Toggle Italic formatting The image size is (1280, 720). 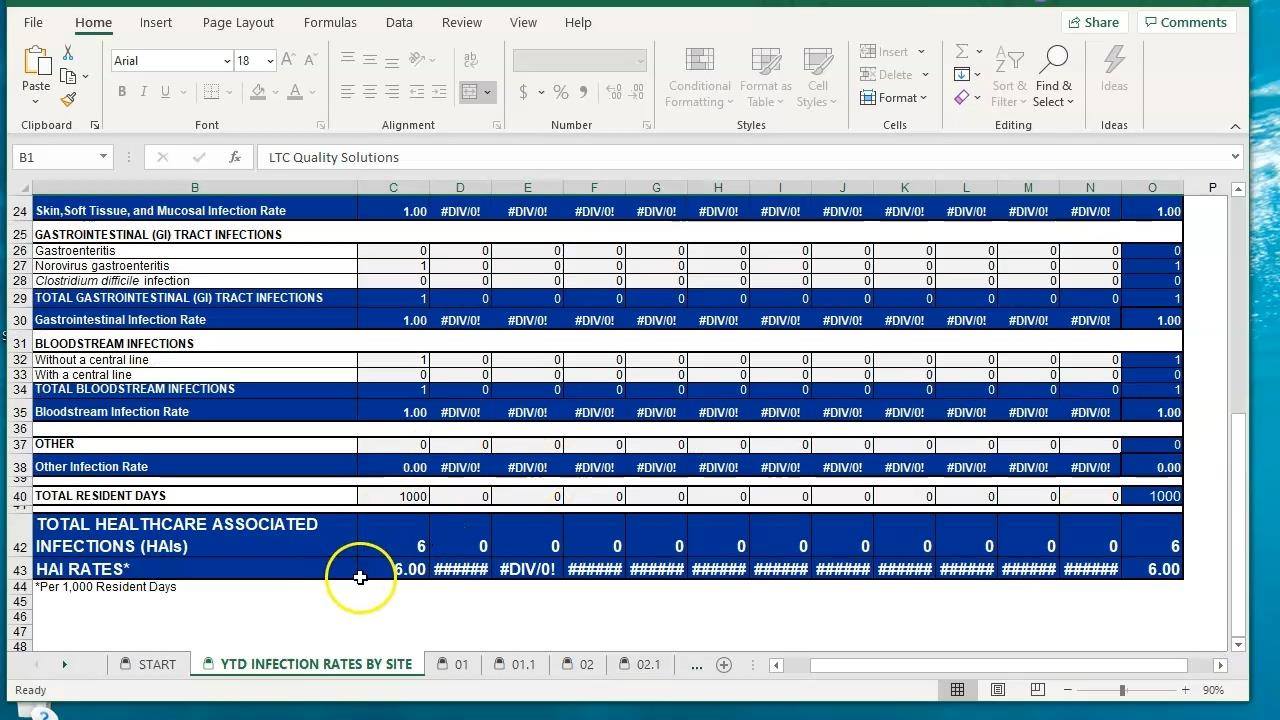(x=143, y=92)
